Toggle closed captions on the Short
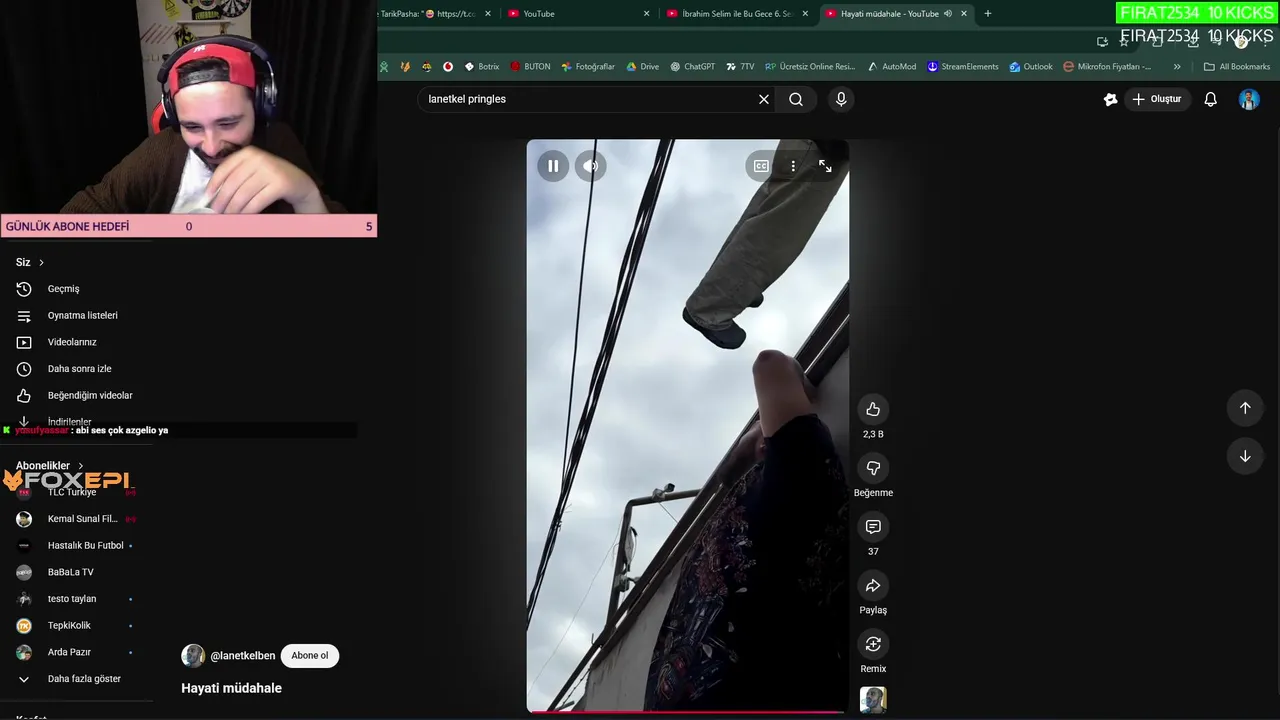The height and width of the screenshot is (720, 1280). click(x=761, y=166)
